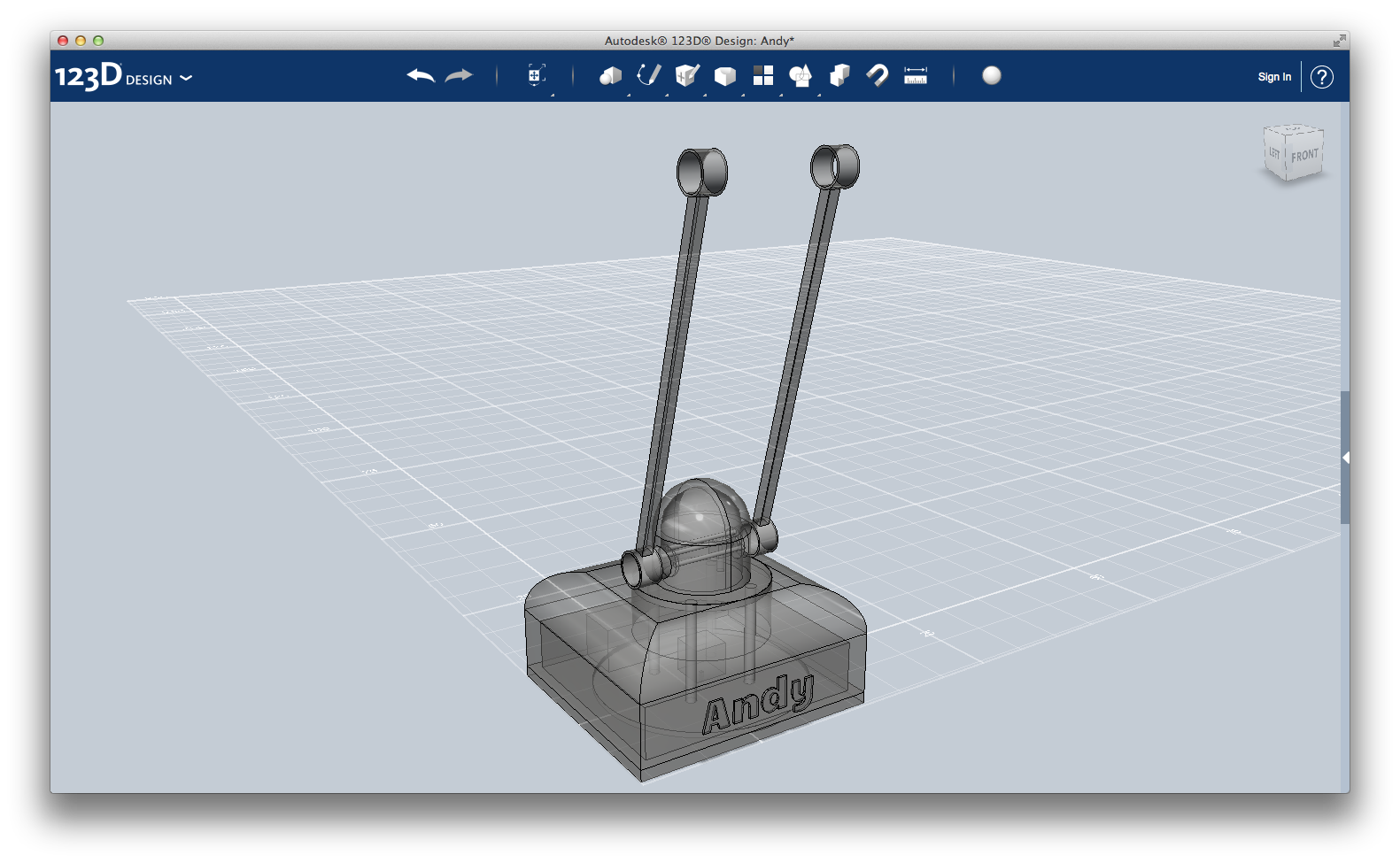The height and width of the screenshot is (863, 1400).
Task: Open the Modify tool
Action: tap(725, 77)
